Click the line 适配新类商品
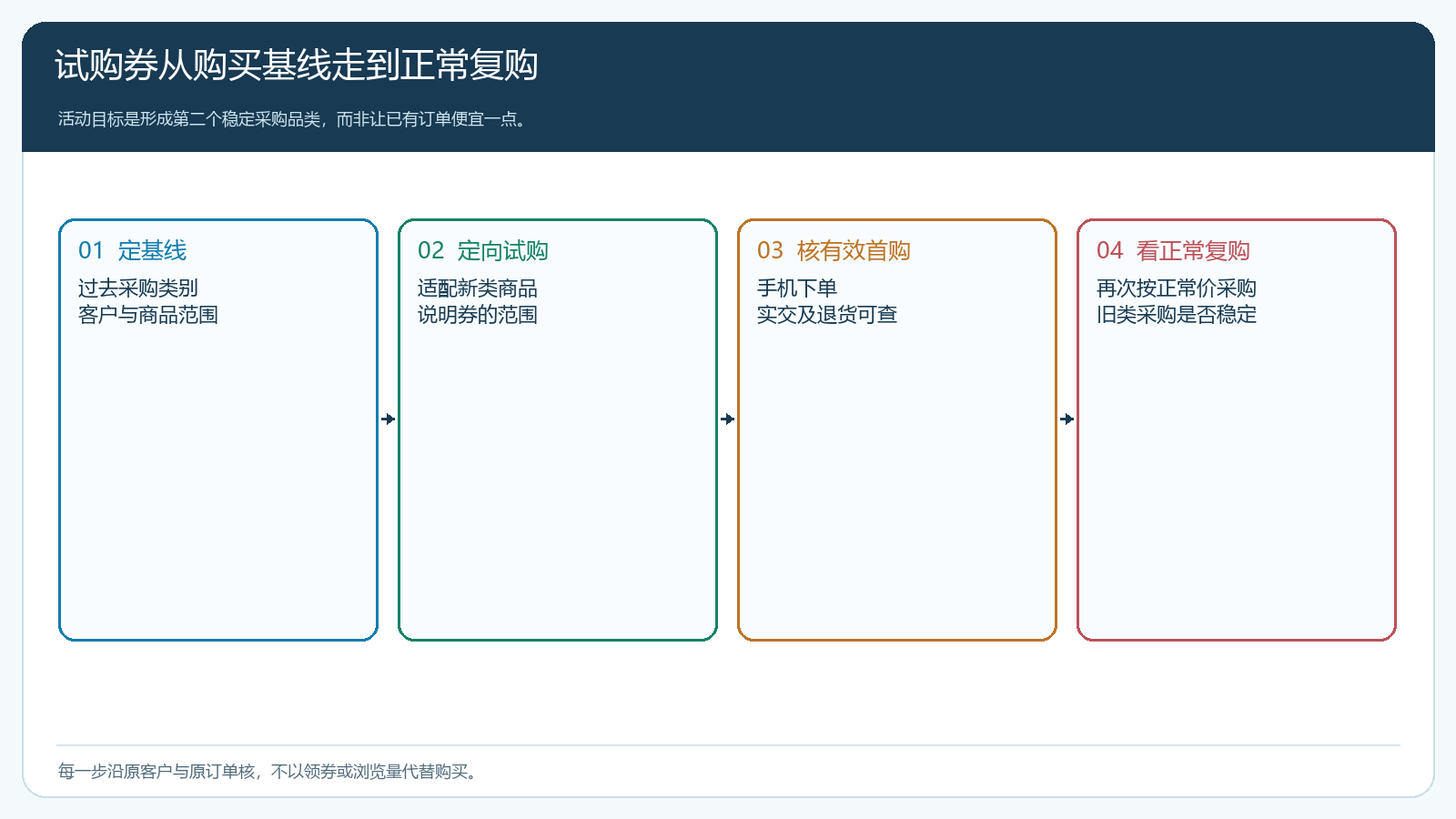Image resolution: width=1456 pixels, height=819 pixels. tap(478, 288)
